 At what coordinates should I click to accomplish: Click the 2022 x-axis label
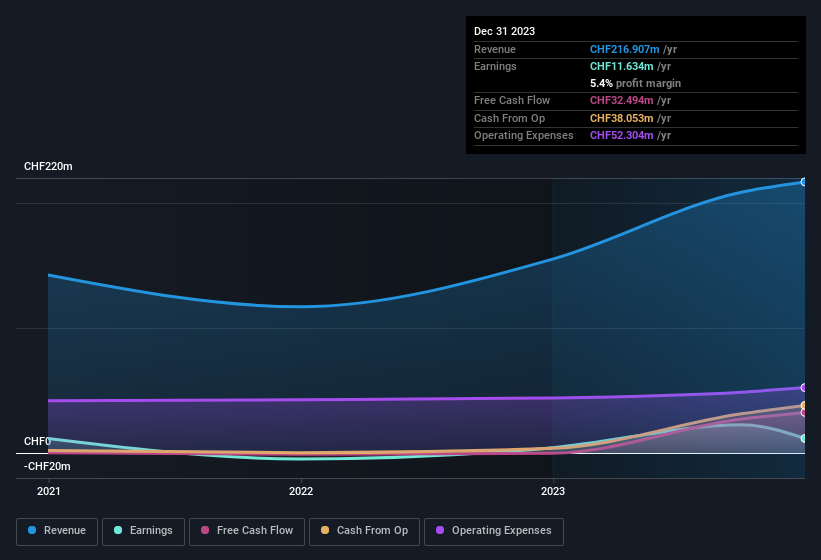point(301,491)
